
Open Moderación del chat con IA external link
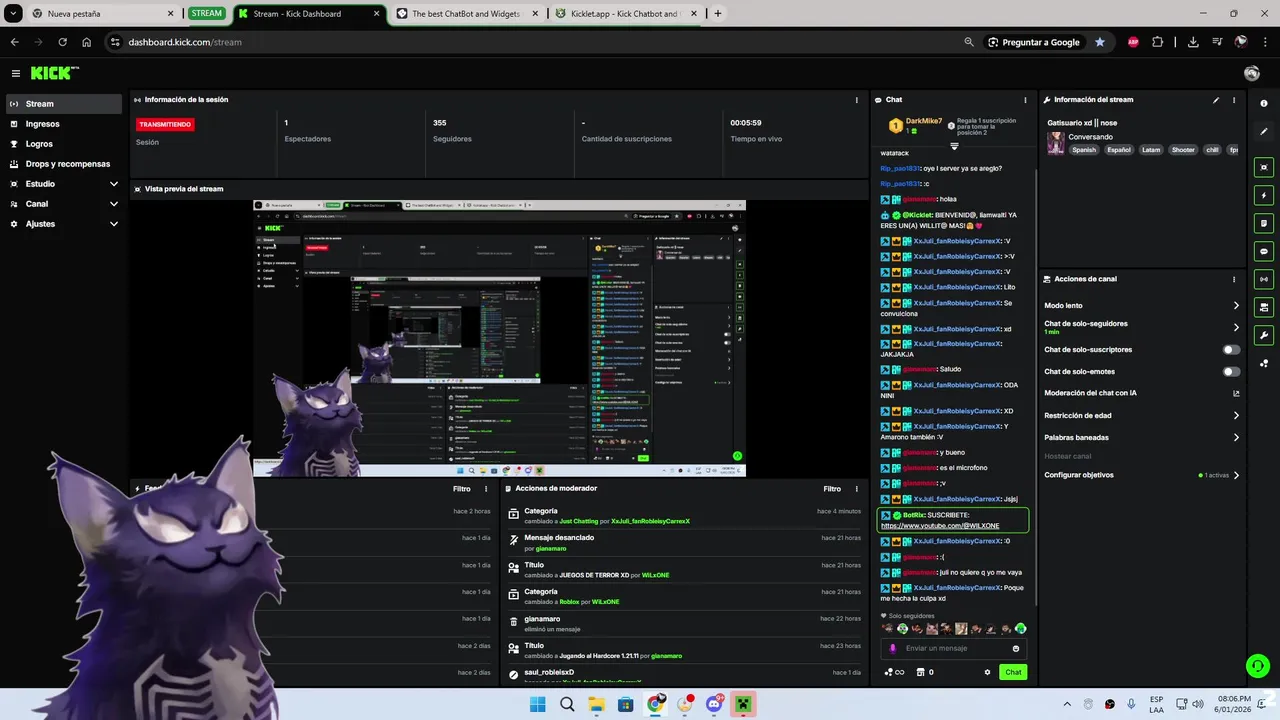click(1236, 393)
